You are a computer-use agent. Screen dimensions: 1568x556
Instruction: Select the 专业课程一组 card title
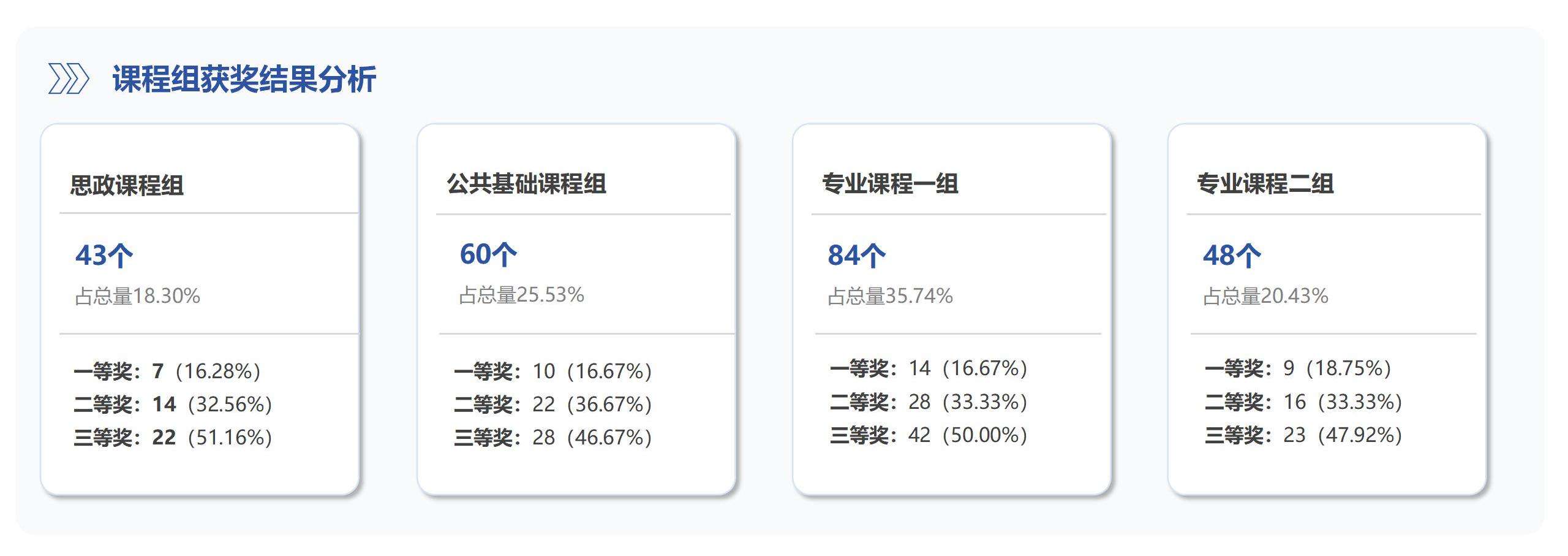tap(890, 184)
